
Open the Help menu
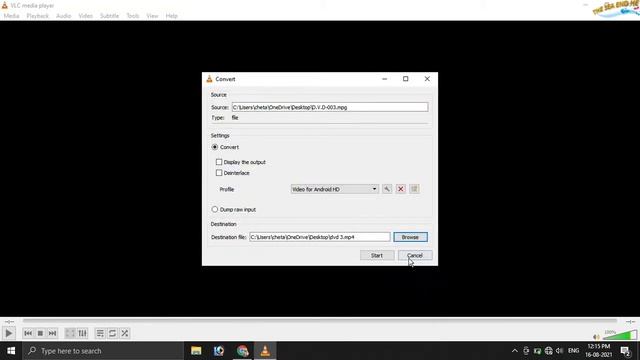click(x=171, y=16)
